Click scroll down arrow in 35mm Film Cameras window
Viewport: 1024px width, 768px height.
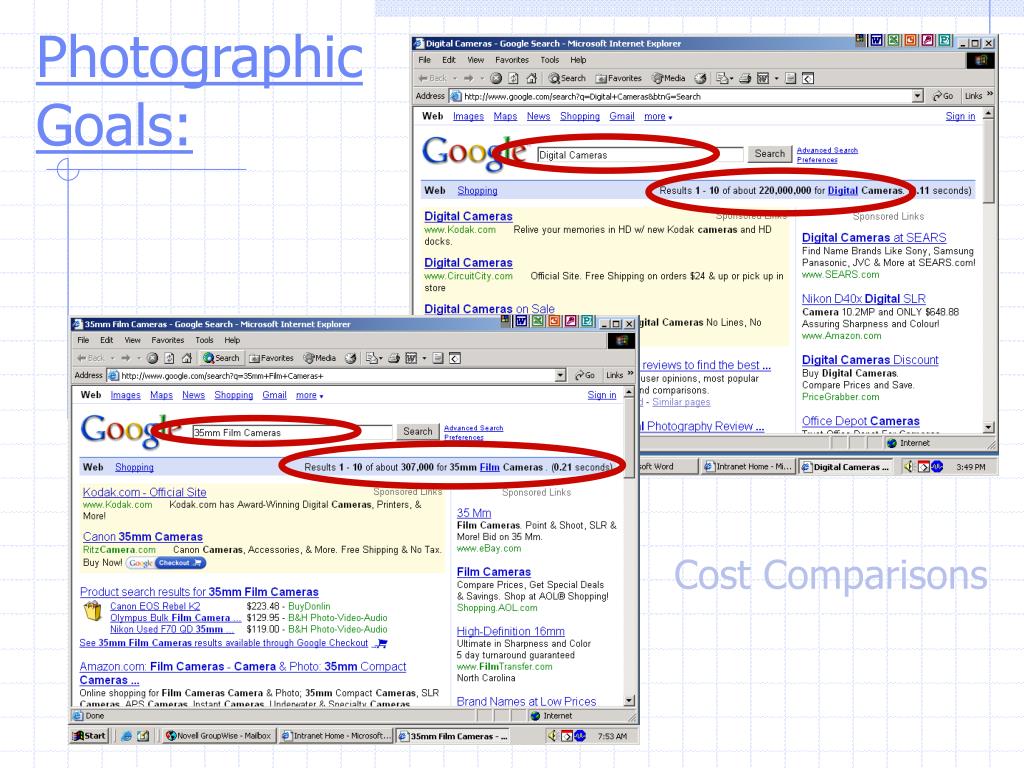(x=629, y=701)
